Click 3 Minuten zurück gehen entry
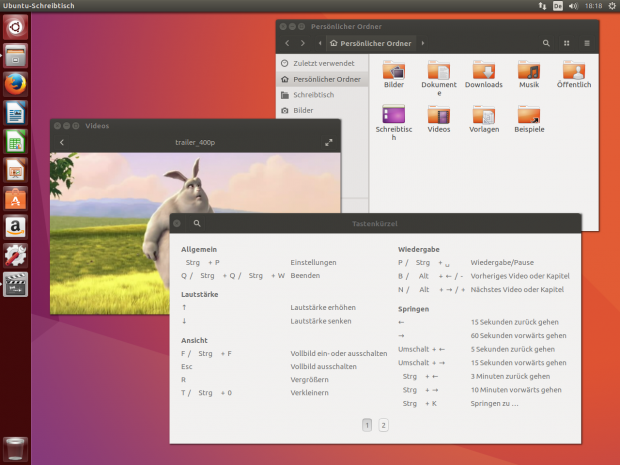Viewport: 620px width, 465px height. pos(510,376)
